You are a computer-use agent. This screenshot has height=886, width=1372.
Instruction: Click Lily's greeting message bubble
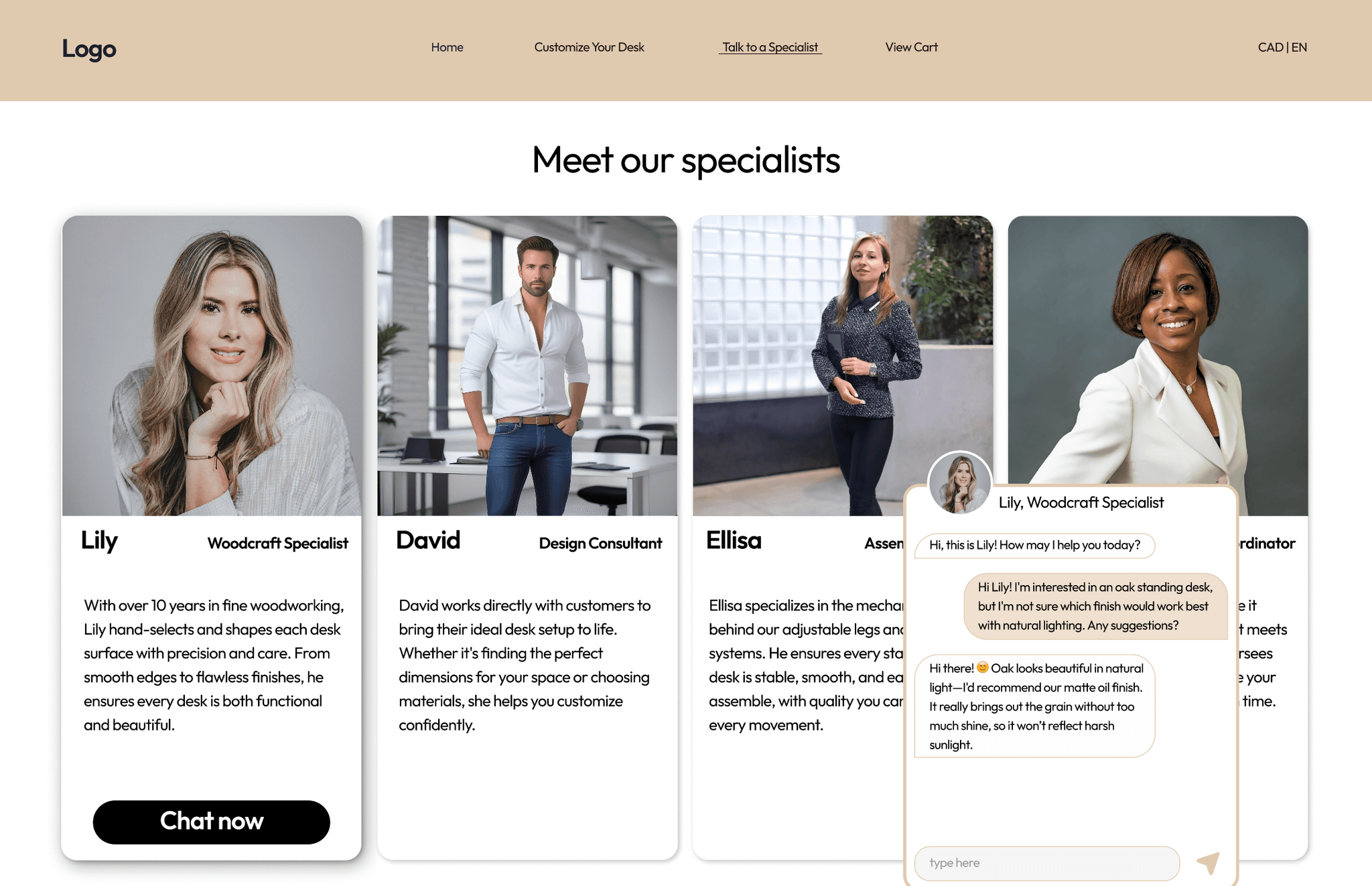1034,545
